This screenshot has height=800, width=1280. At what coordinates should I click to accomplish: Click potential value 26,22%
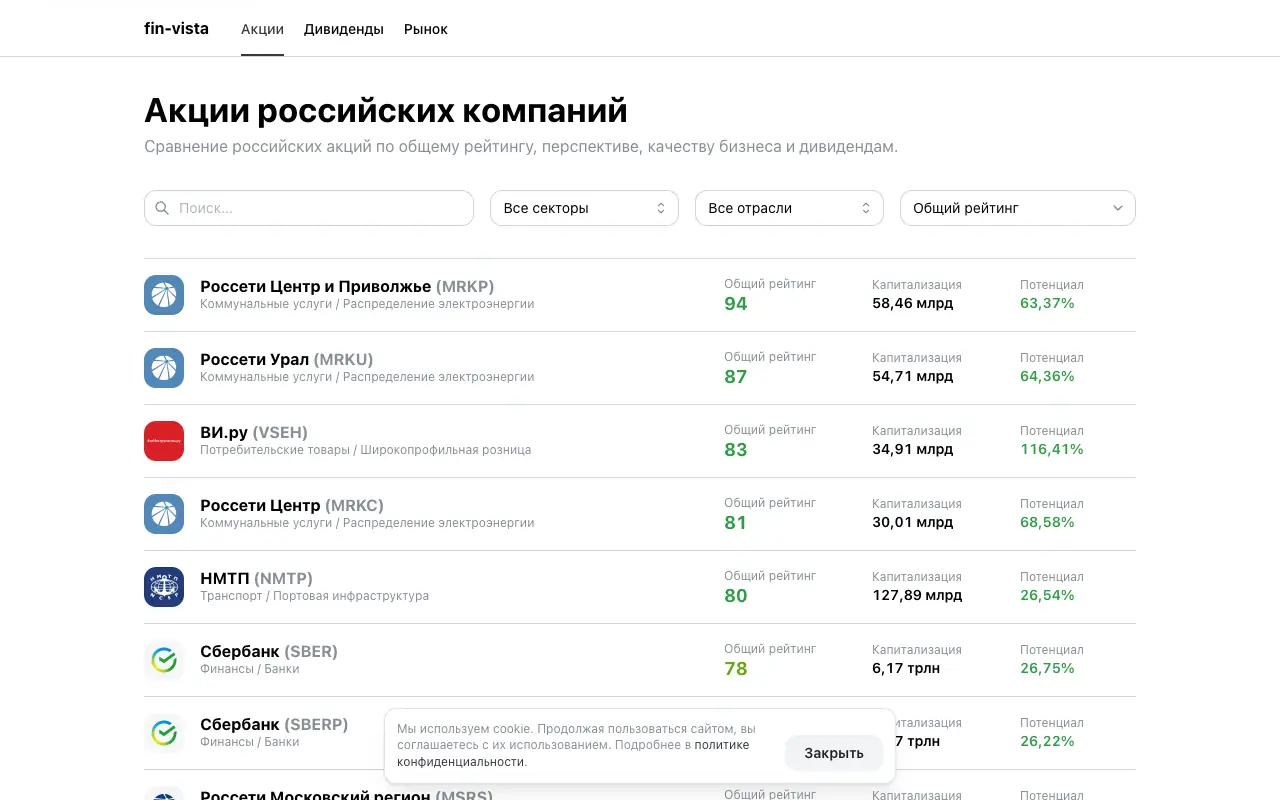tap(1047, 741)
